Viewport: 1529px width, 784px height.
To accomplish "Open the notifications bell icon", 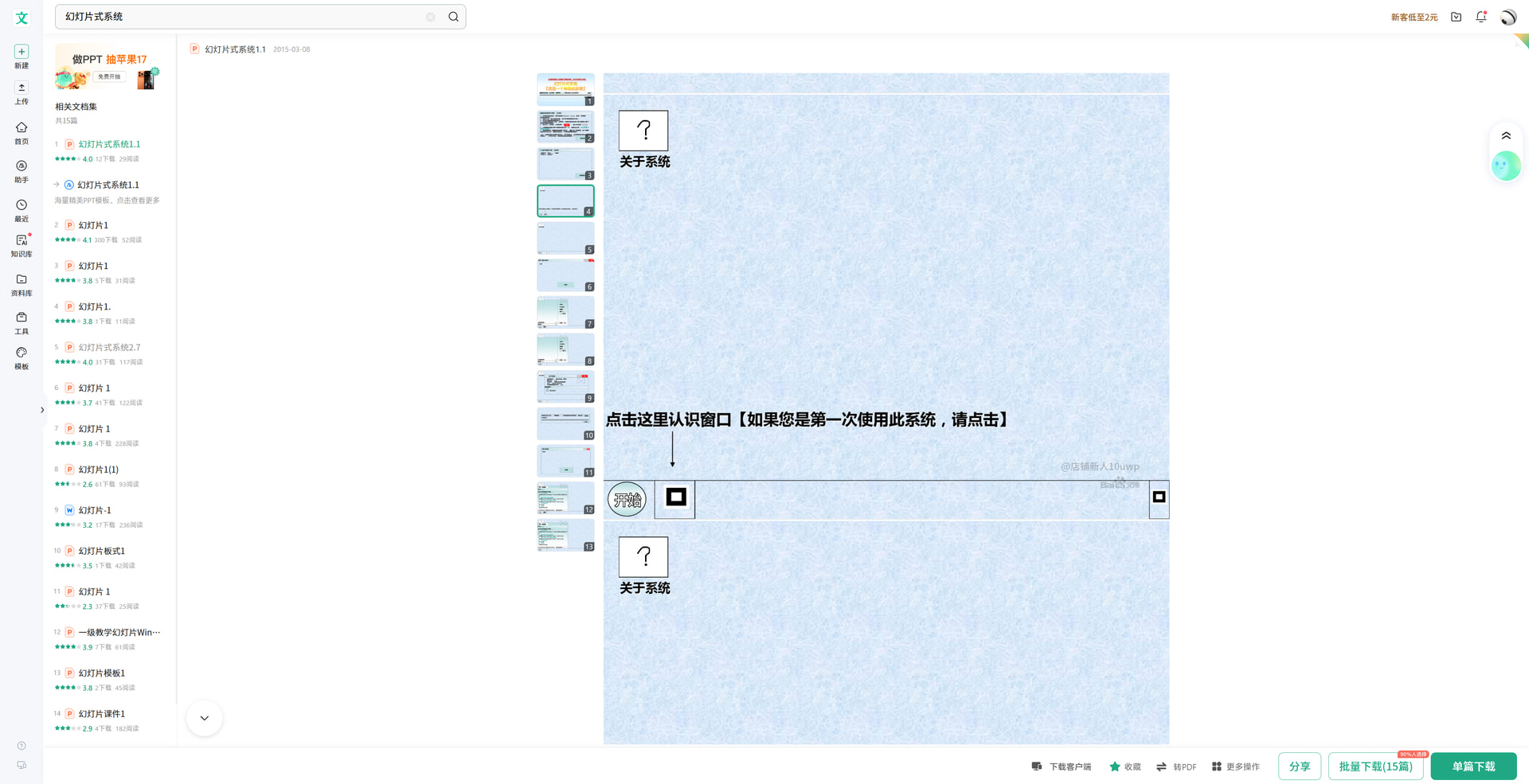I will [x=1481, y=17].
